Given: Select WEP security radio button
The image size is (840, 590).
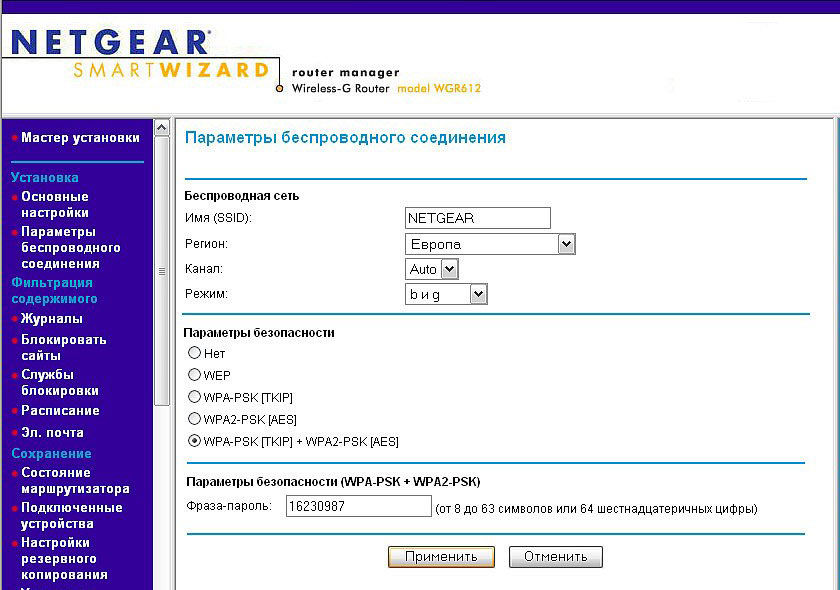Looking at the screenshot, I should point(195,375).
